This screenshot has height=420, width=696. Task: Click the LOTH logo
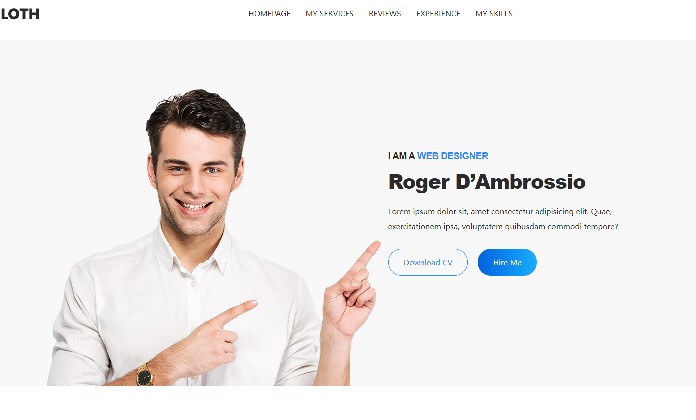20,14
